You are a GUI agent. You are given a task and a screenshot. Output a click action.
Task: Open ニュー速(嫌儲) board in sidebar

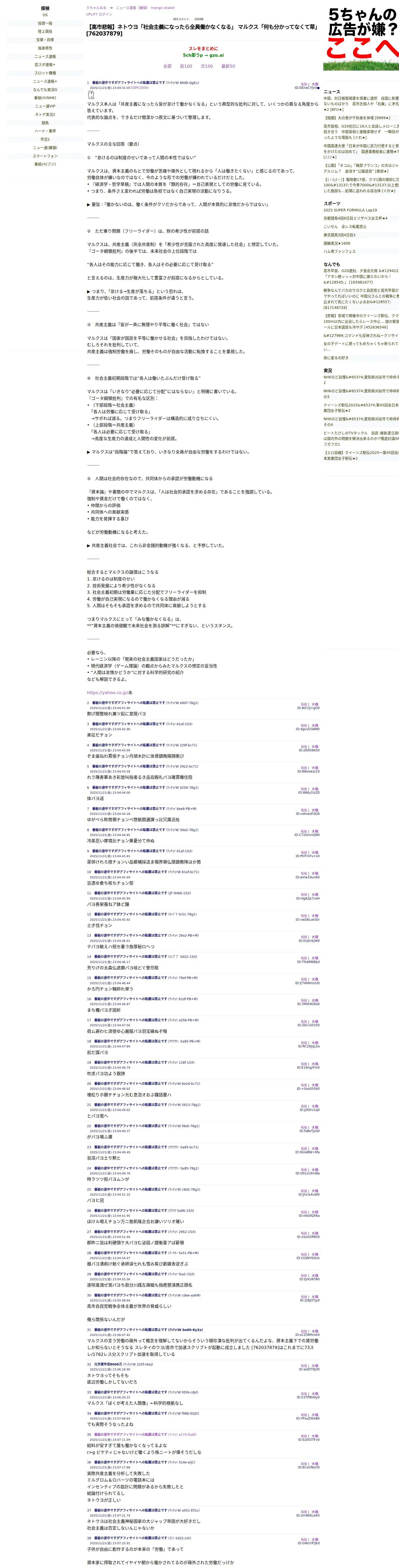point(45,148)
